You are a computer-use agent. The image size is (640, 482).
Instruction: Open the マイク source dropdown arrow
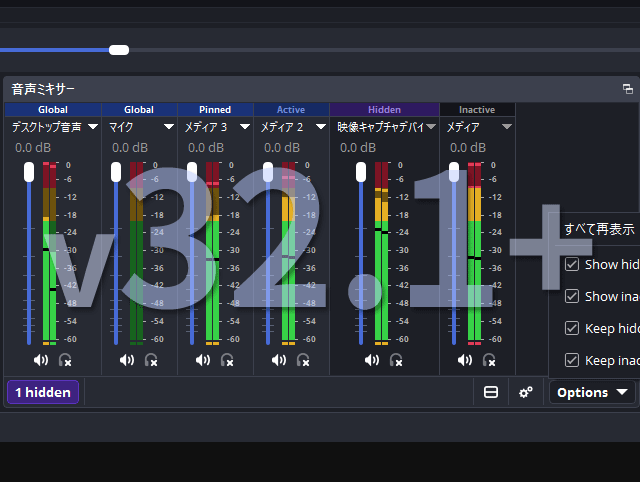(169, 127)
